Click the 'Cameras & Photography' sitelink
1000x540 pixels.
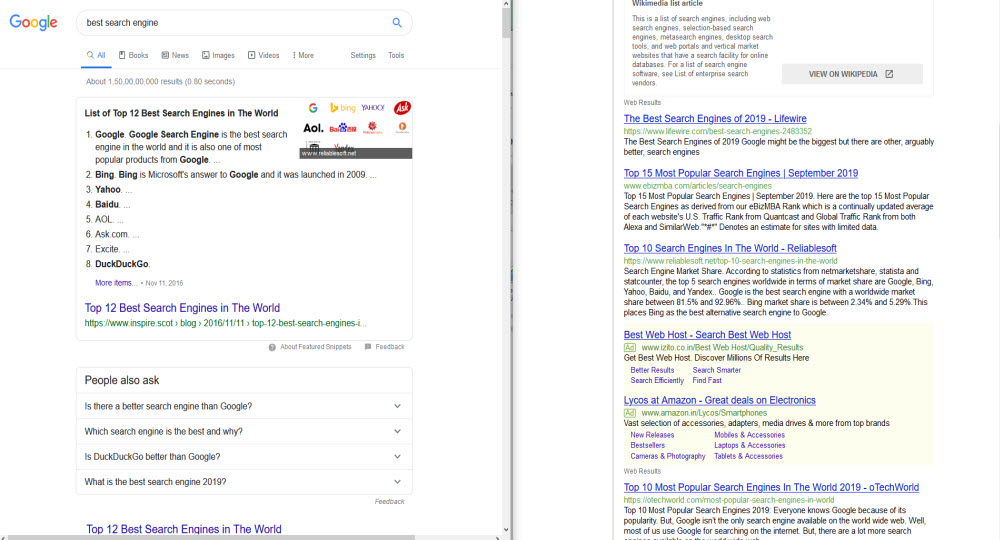coord(668,456)
